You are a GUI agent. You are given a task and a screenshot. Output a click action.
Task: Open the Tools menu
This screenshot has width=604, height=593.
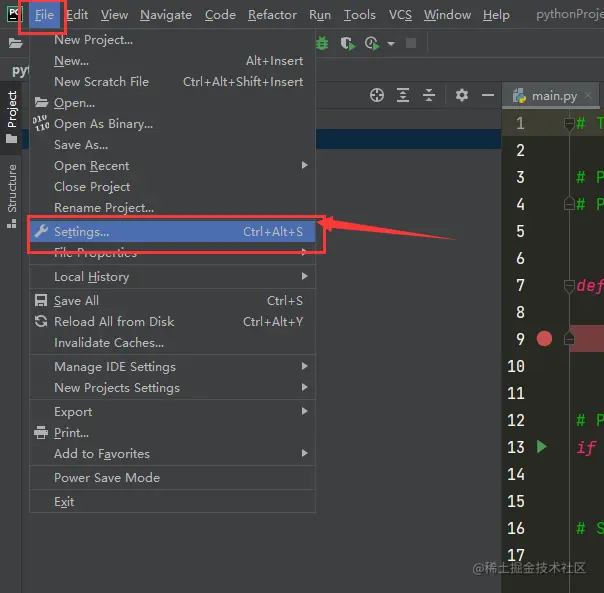(x=360, y=15)
